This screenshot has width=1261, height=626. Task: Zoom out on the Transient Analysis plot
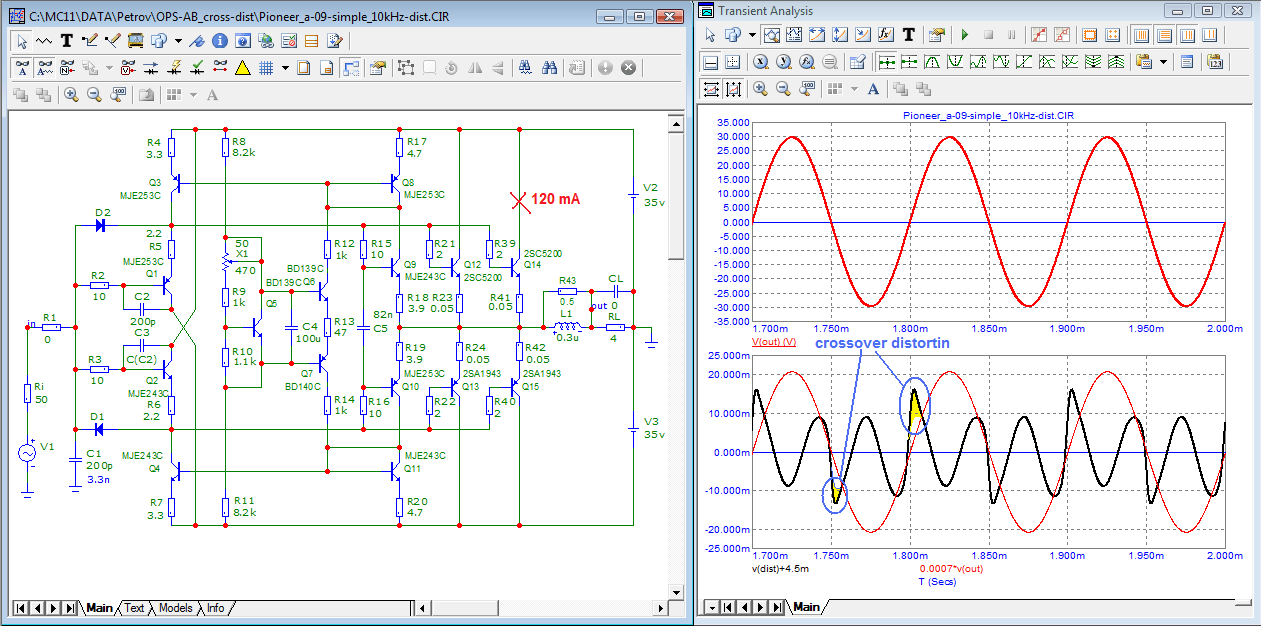pyautogui.click(x=784, y=89)
